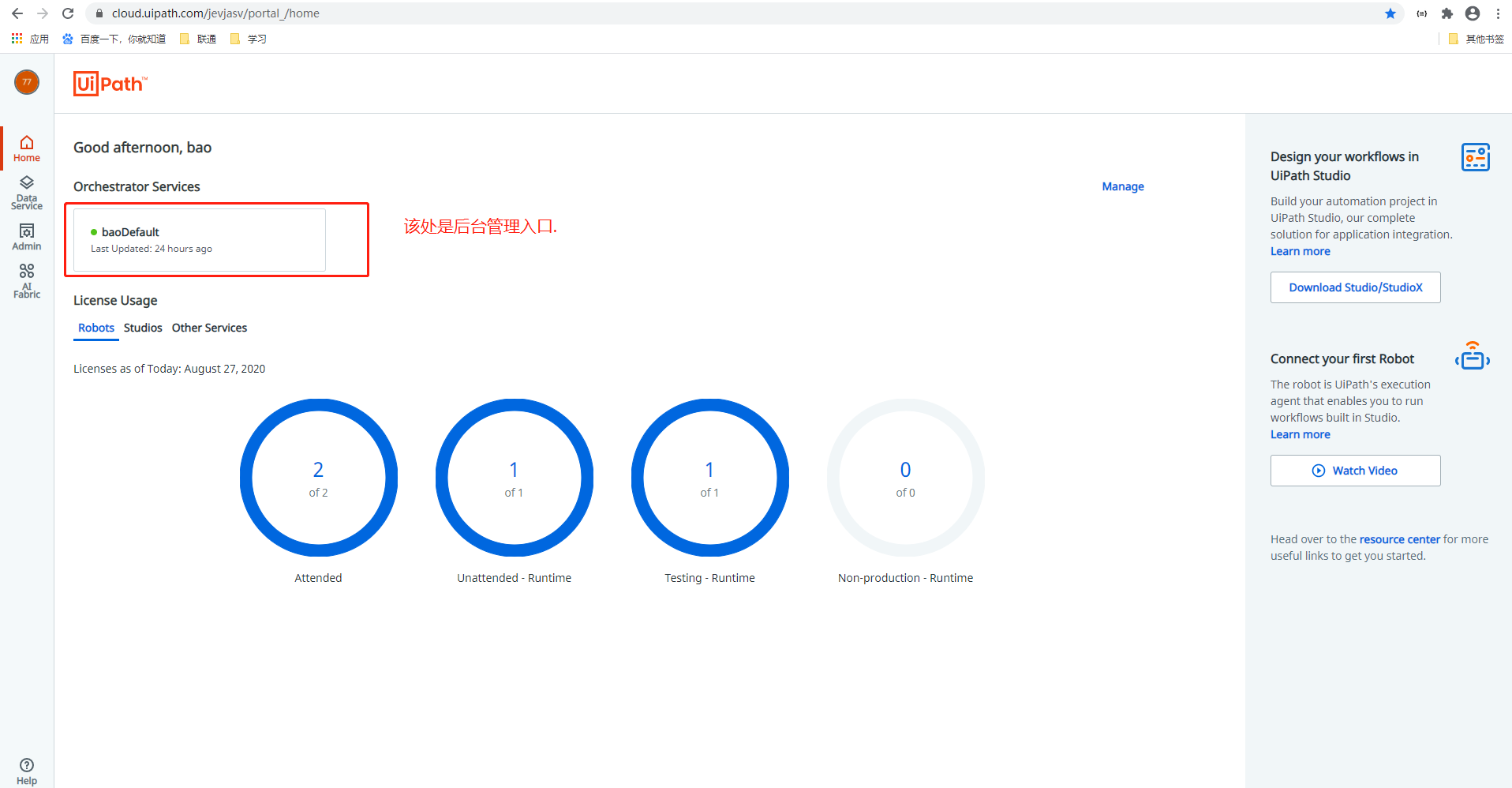Click the bookmark star in address bar

tap(1390, 13)
